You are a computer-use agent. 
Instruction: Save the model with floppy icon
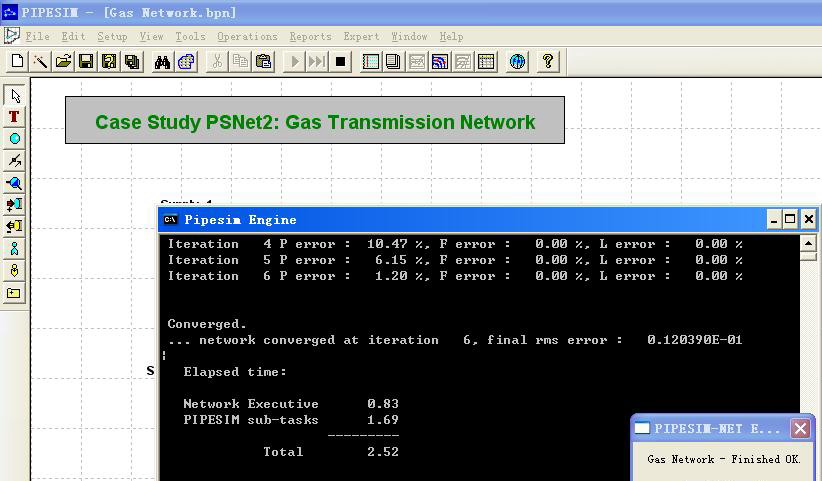(x=86, y=62)
